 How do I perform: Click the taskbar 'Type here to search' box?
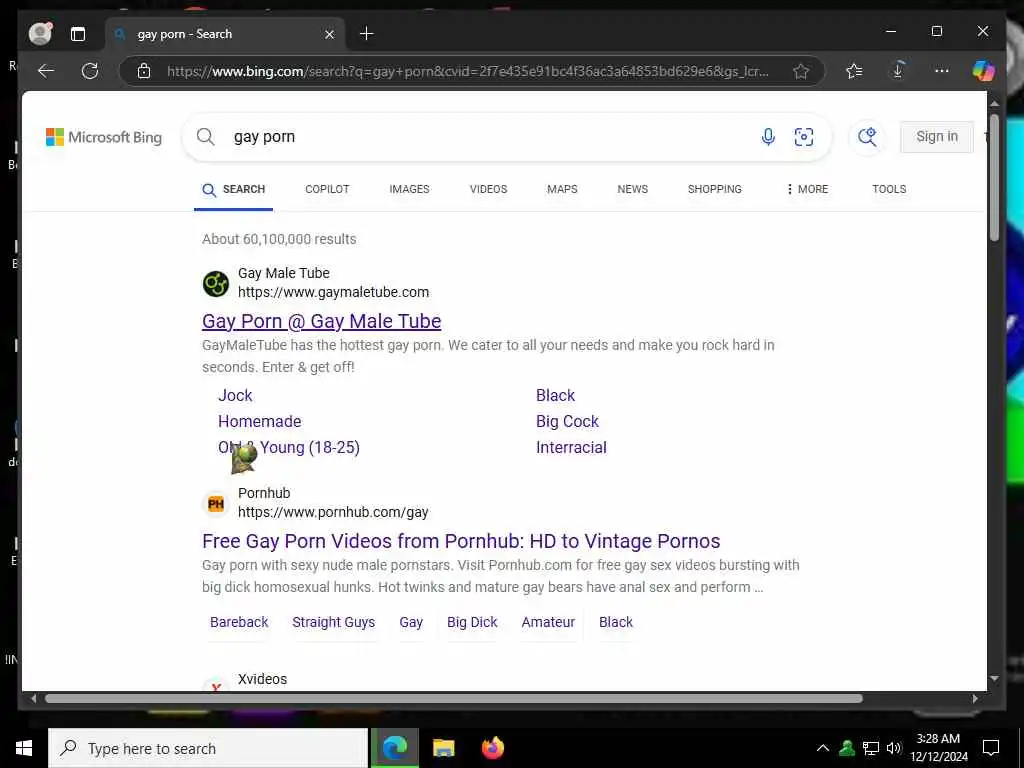pyautogui.click(x=208, y=748)
